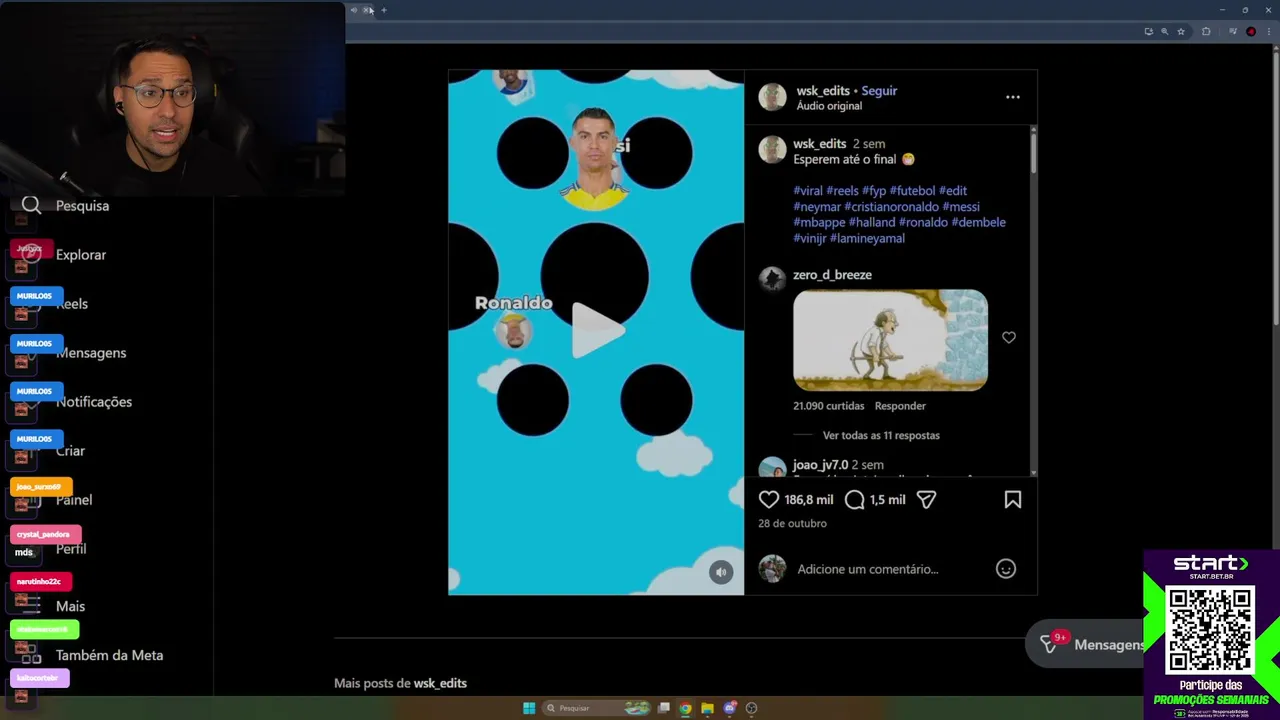The height and width of the screenshot is (720, 1280).
Task: Click the wsk_edits avatar in post header
Action: (772, 97)
